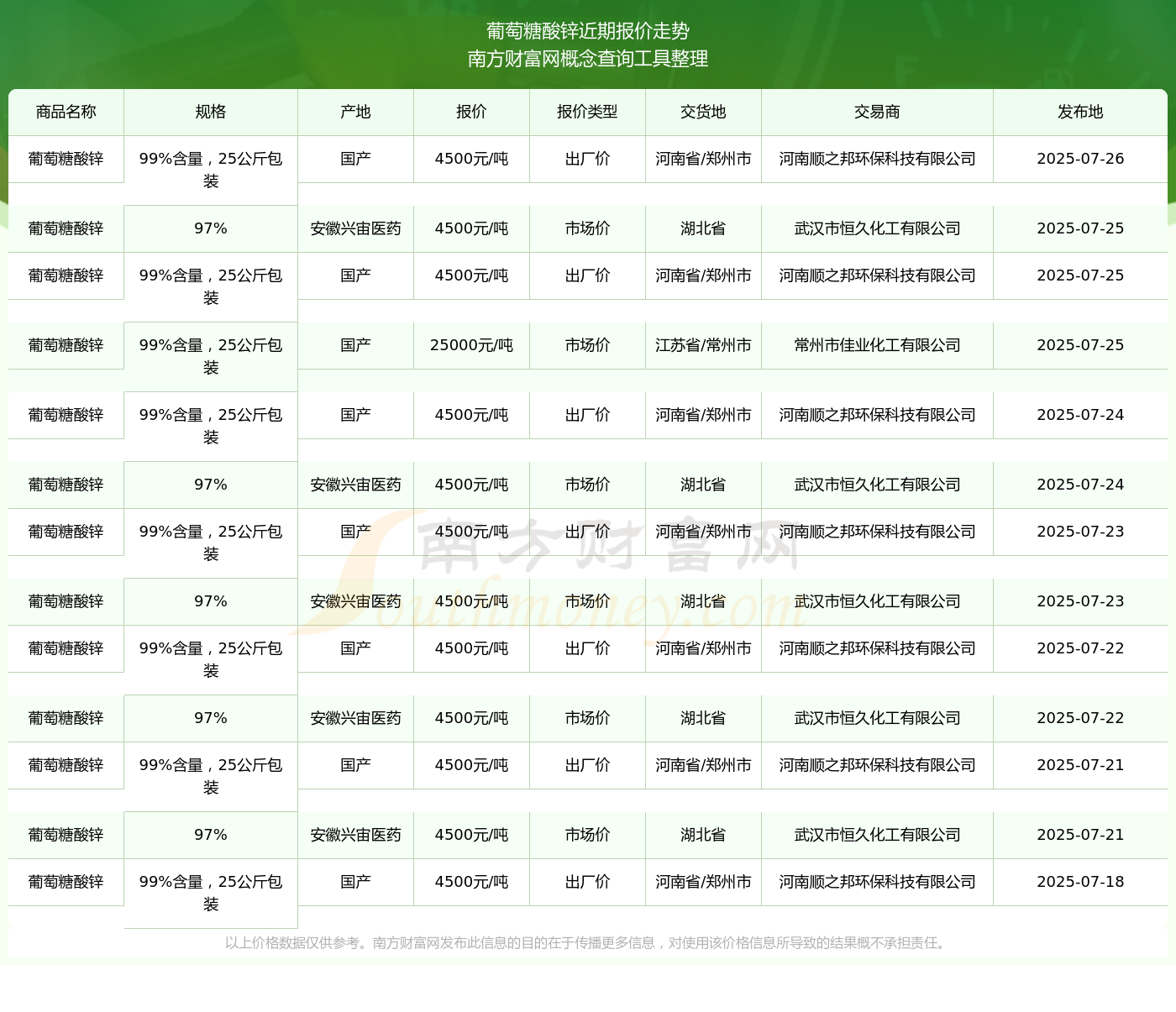Click 99%含量，25公斤包装 in the 2025-07-26 row

coord(211,170)
